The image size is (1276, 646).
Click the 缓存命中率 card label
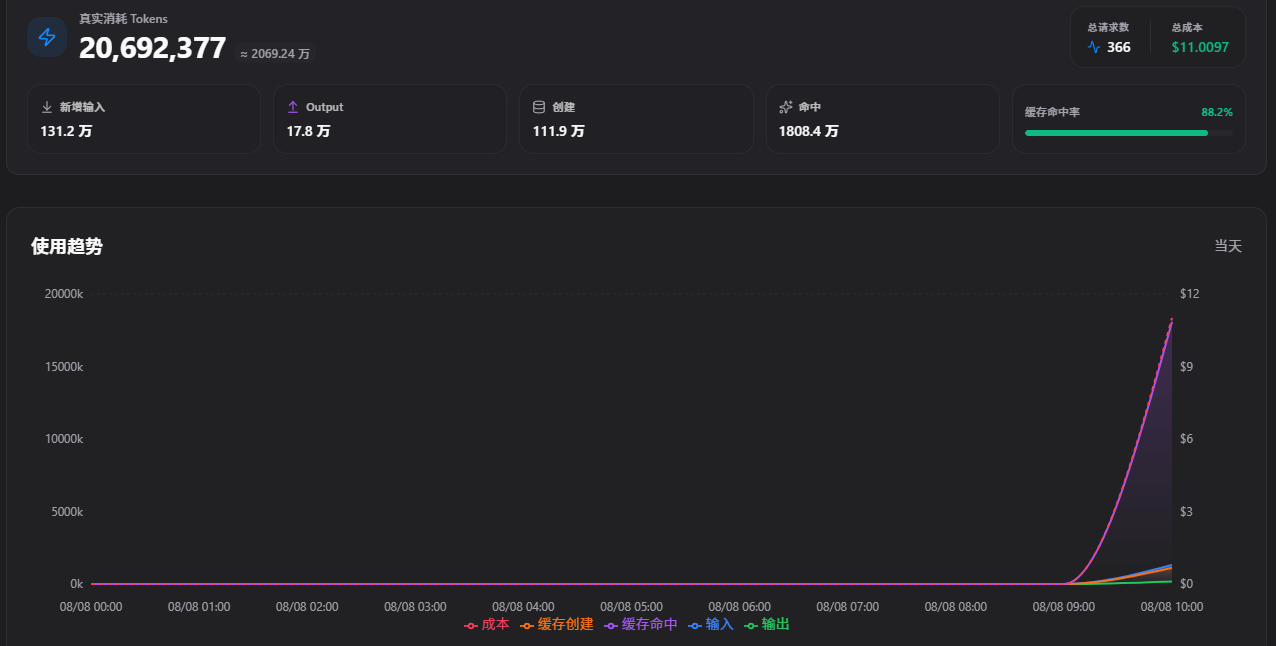pyautogui.click(x=1052, y=112)
